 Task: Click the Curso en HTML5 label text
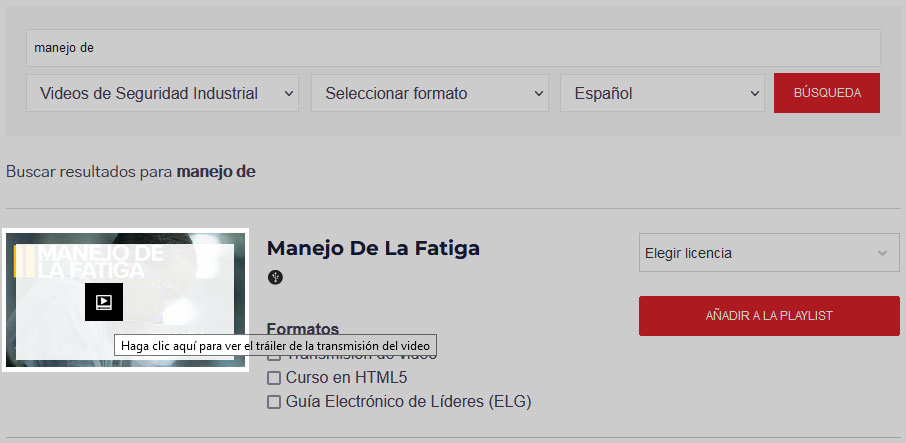click(346, 378)
